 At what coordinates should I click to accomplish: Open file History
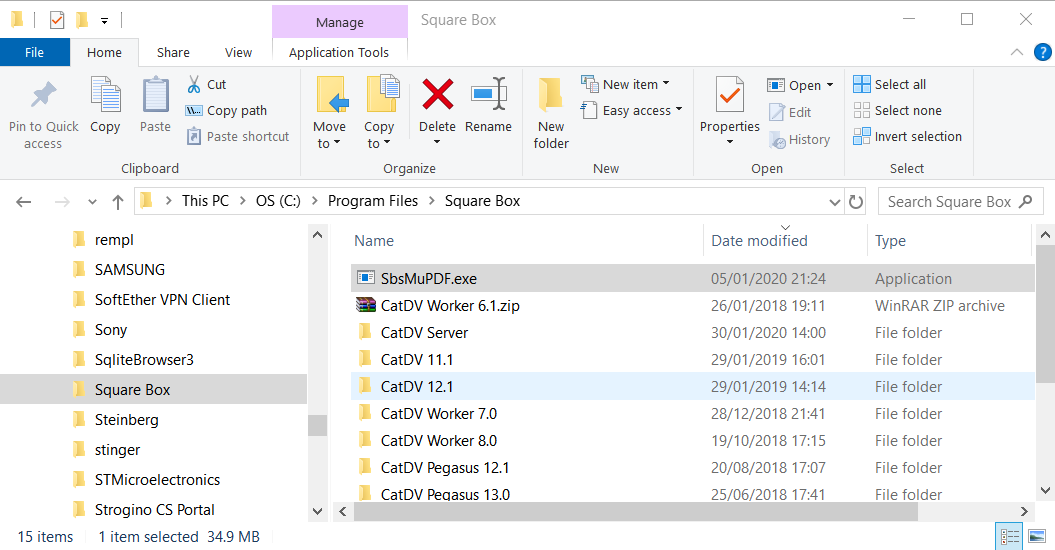point(799,139)
